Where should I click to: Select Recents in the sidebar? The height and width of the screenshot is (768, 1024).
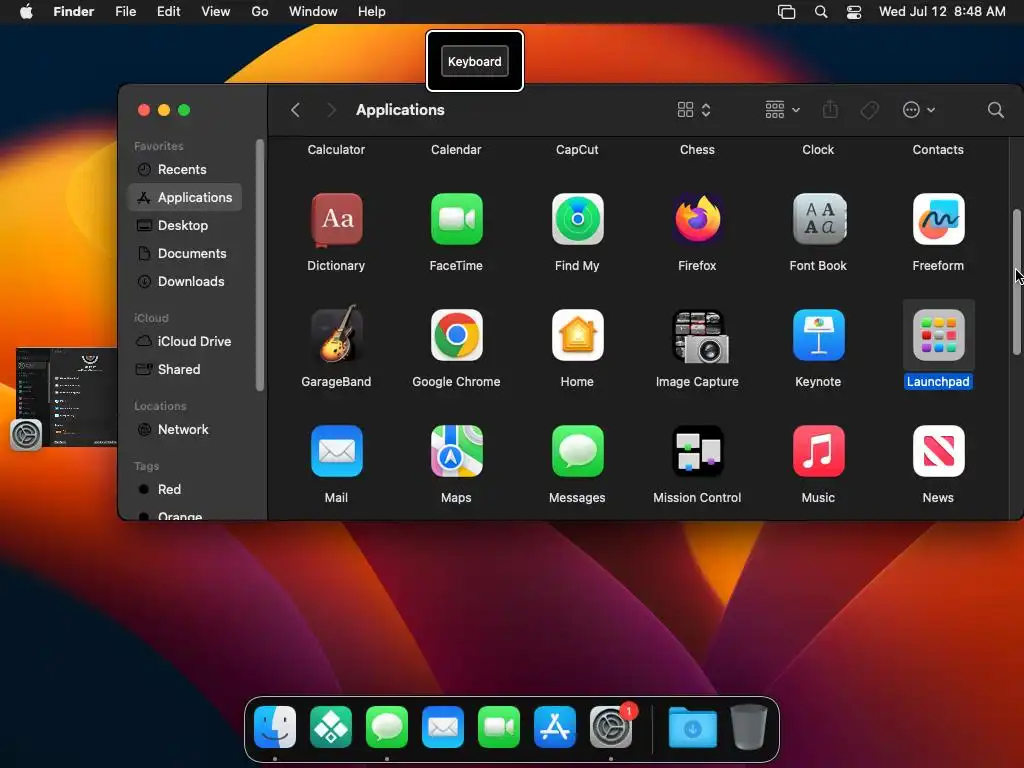point(185,169)
